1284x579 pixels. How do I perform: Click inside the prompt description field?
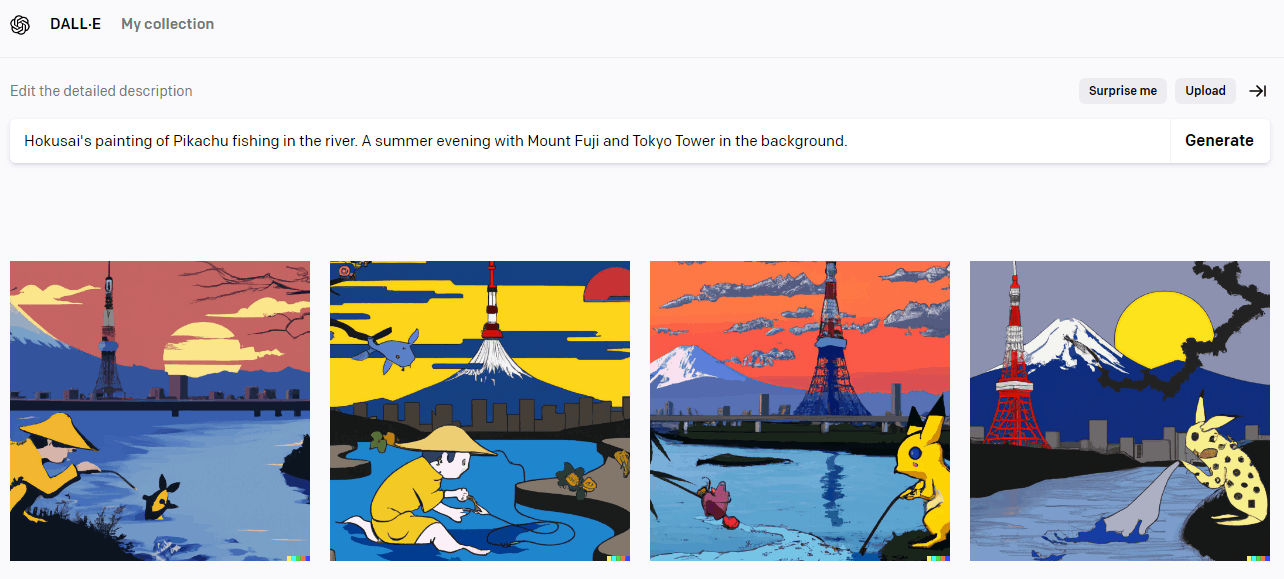[x=590, y=141]
